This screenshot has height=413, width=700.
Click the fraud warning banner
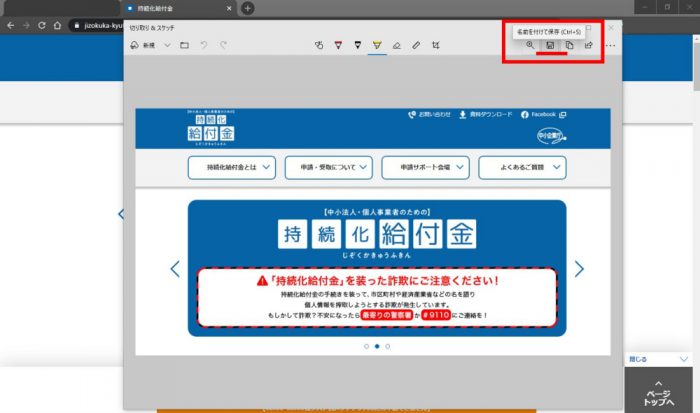tap(377, 297)
